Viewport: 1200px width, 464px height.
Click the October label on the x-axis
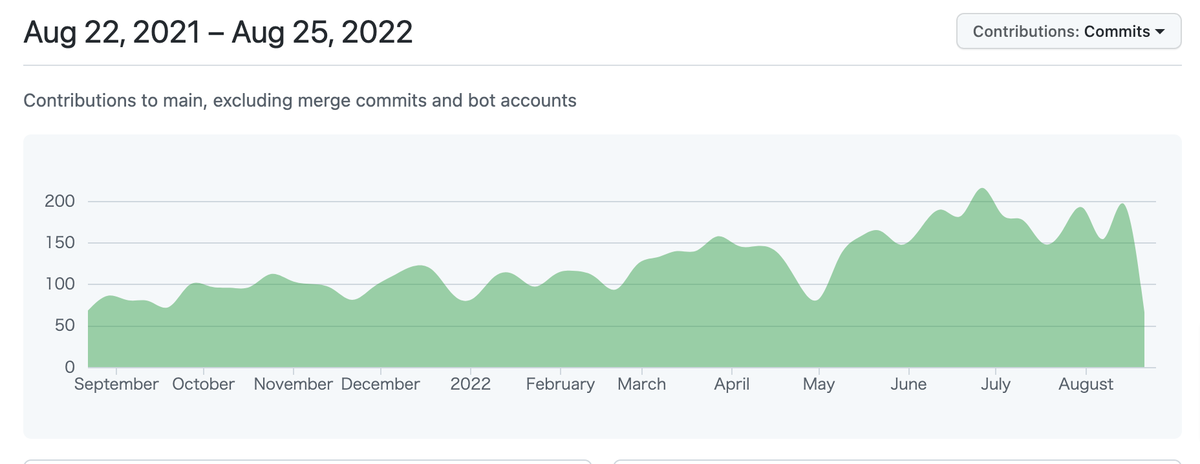[204, 384]
